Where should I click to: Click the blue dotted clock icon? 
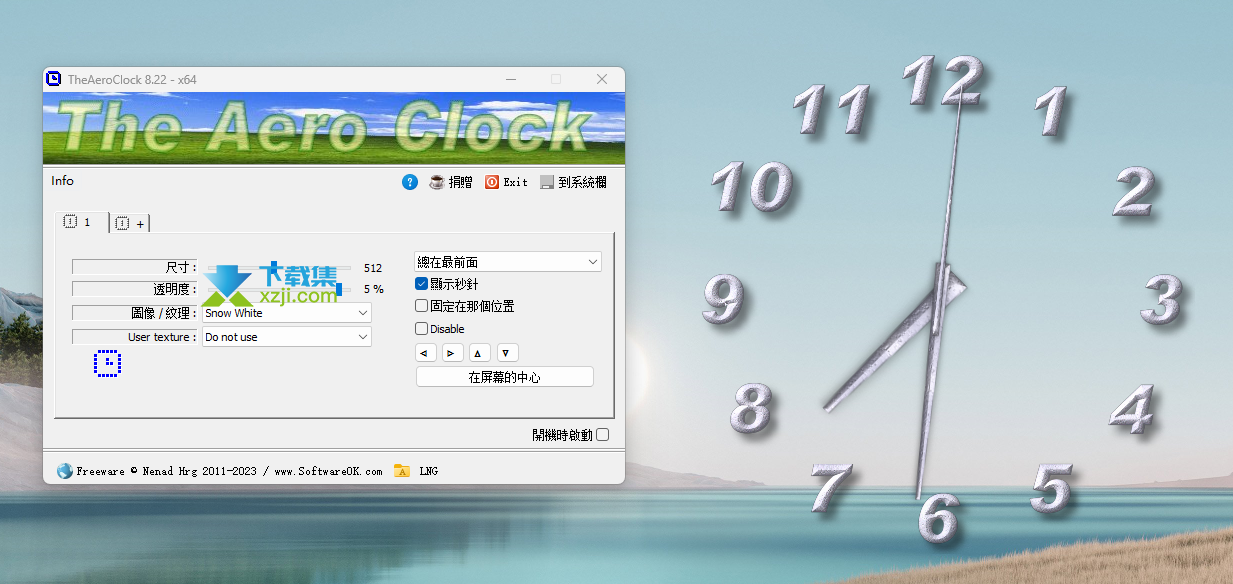tap(107, 363)
